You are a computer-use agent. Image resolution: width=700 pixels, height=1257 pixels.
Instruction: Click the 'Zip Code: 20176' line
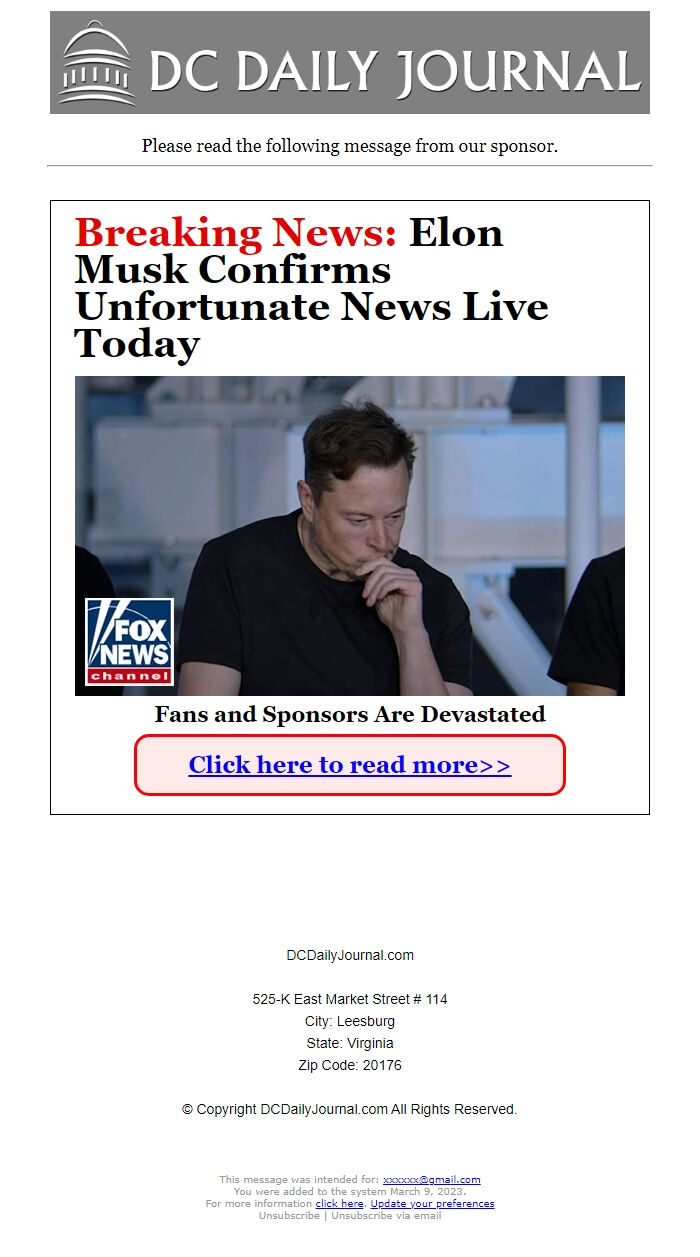pyautogui.click(x=350, y=1065)
